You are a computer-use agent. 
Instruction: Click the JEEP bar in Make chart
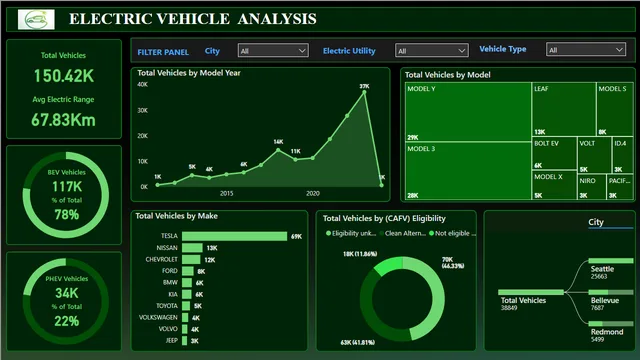coord(184,340)
